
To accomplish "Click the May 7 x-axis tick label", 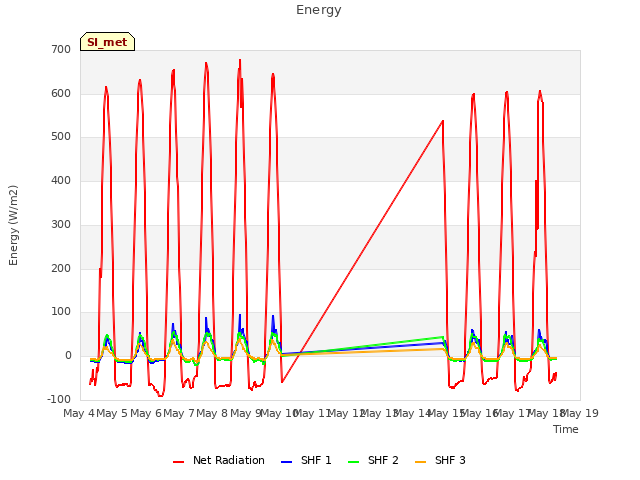I will [x=179, y=413].
